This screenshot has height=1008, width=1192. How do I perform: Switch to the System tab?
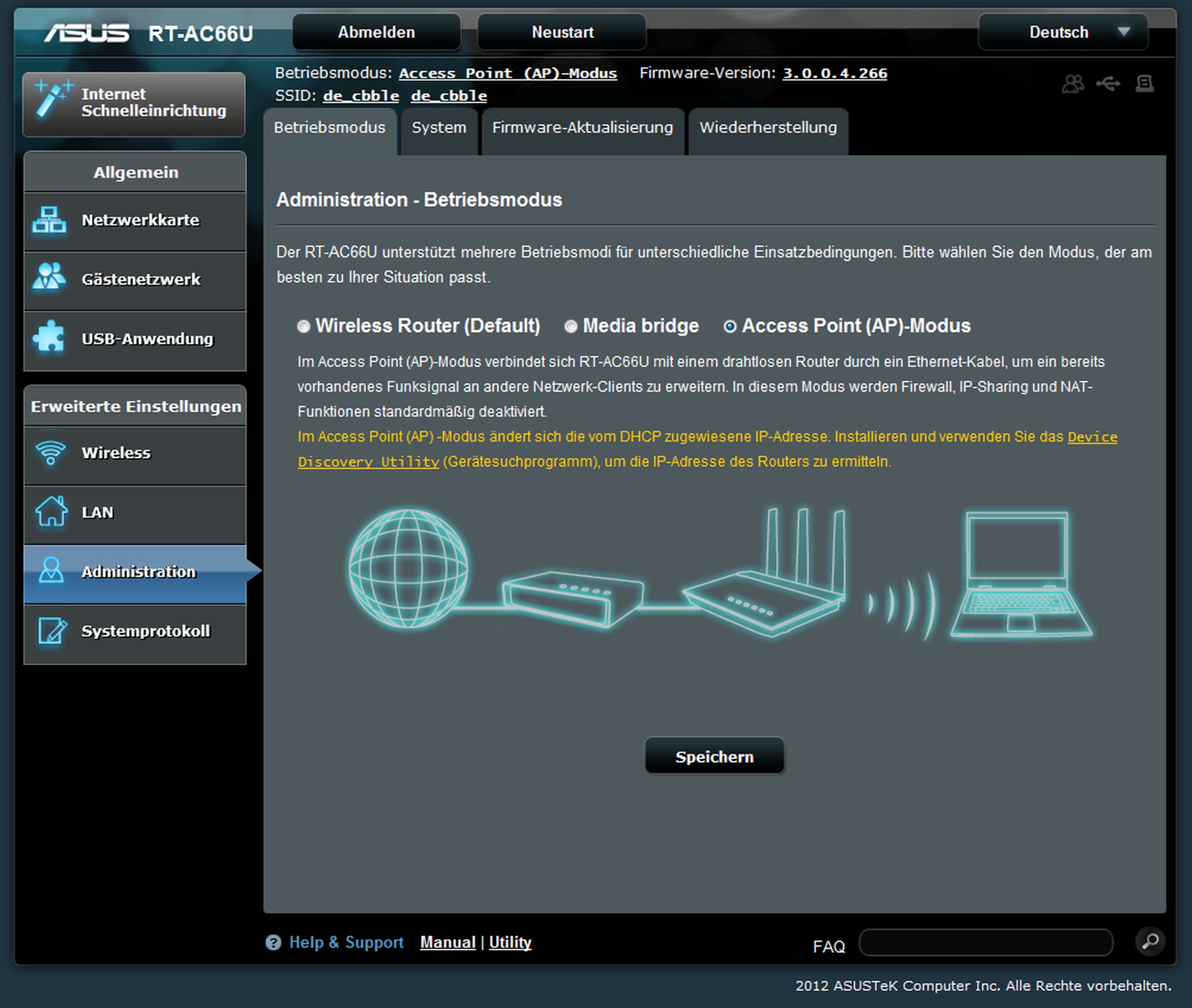coord(439,128)
